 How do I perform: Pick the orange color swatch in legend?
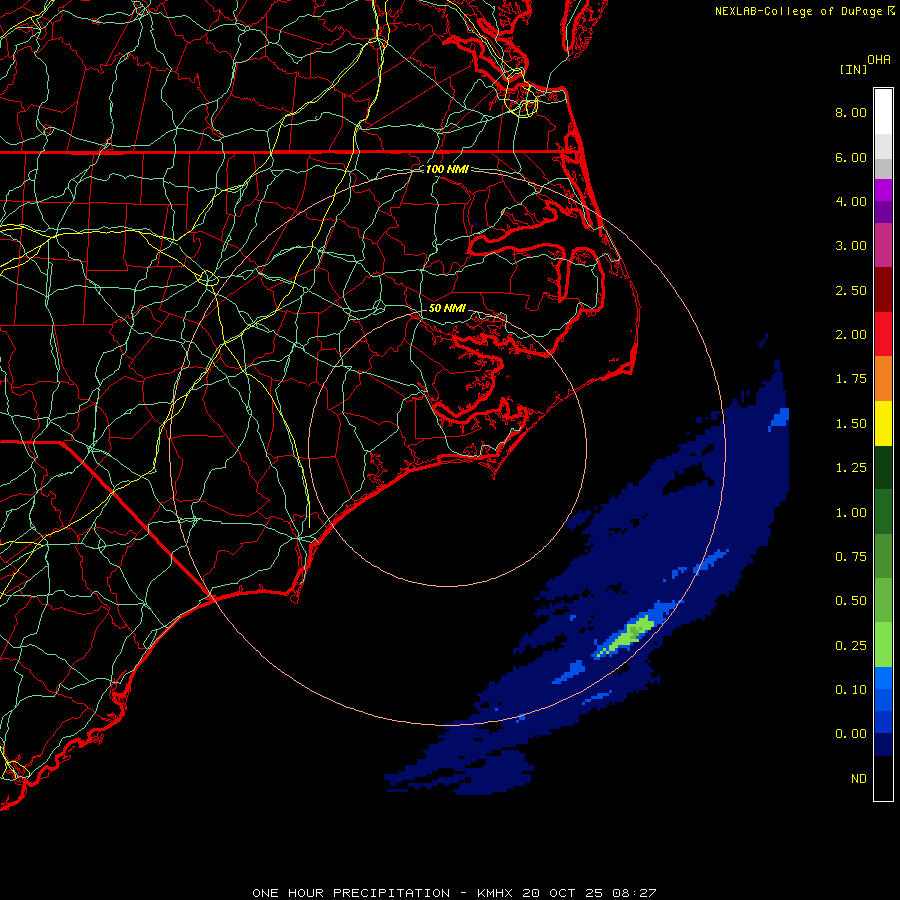[883, 379]
